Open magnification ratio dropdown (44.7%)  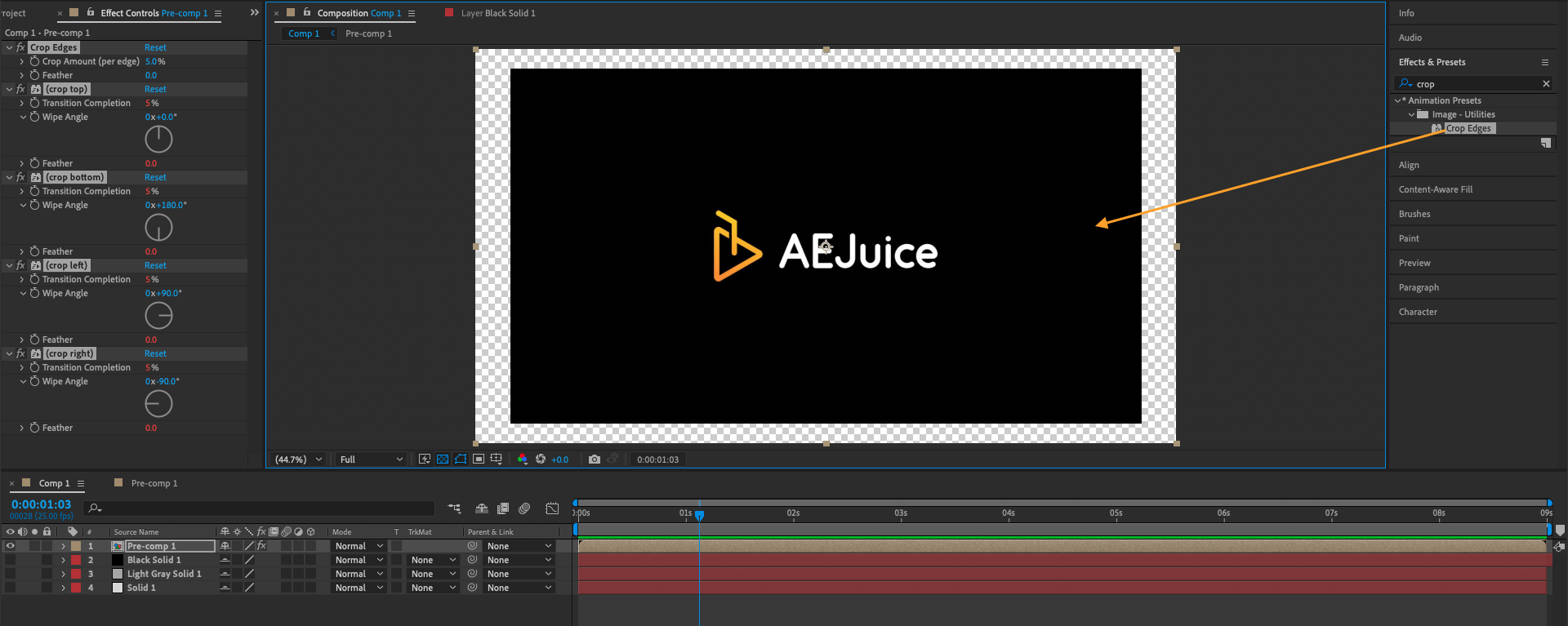[x=299, y=460]
